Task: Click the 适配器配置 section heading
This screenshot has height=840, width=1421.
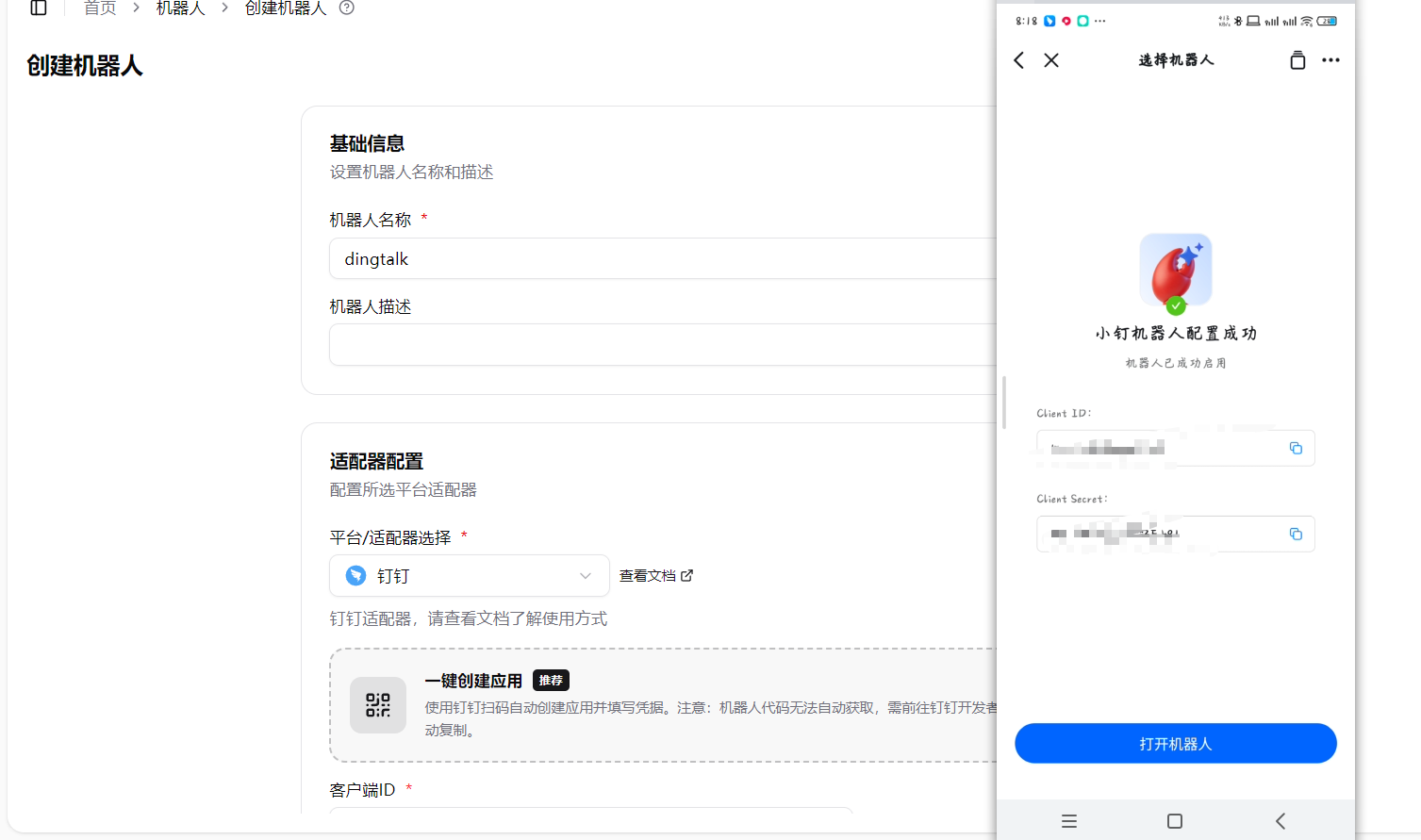Action: [376, 461]
